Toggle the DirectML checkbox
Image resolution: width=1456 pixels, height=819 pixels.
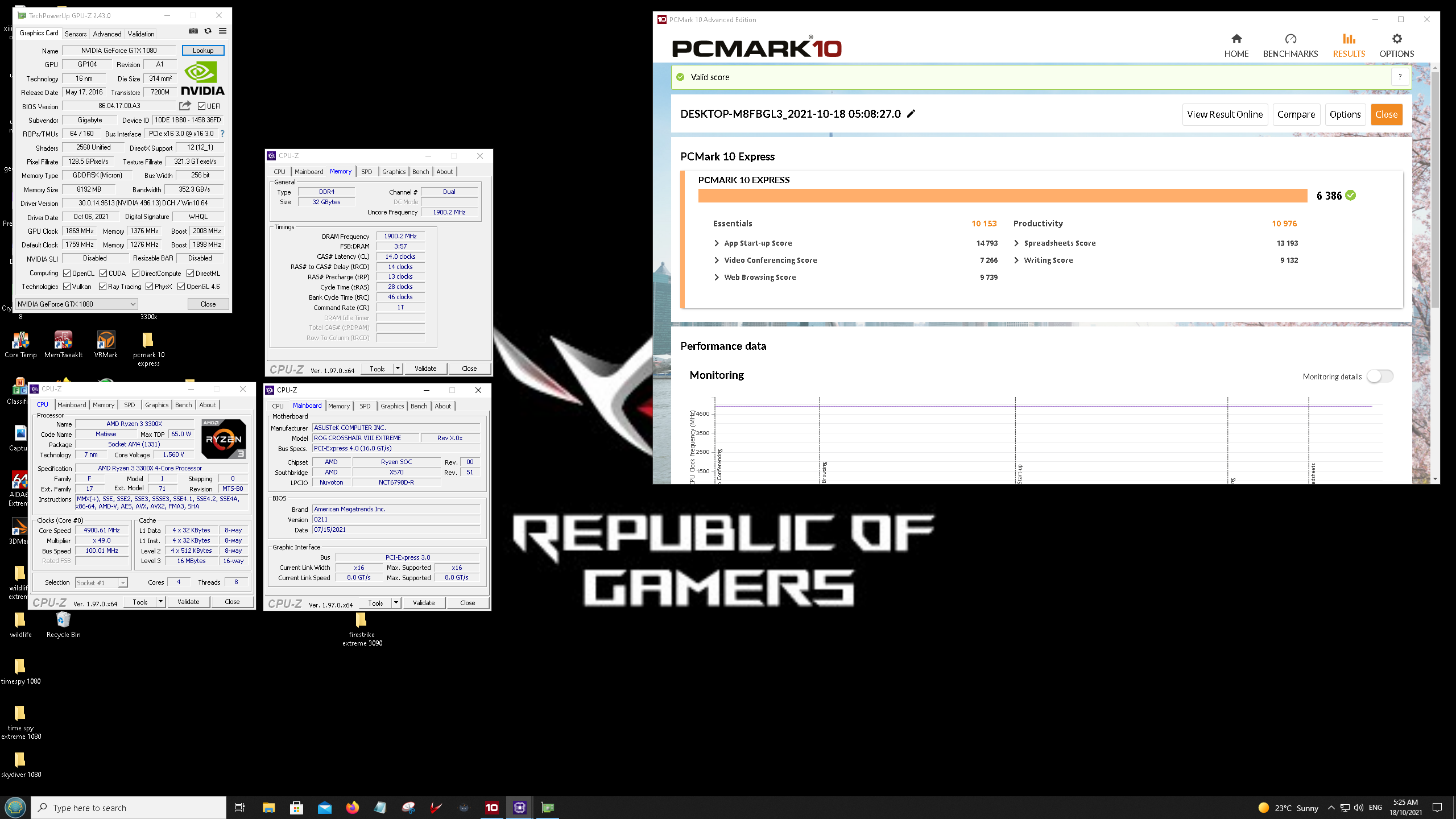click(191, 274)
